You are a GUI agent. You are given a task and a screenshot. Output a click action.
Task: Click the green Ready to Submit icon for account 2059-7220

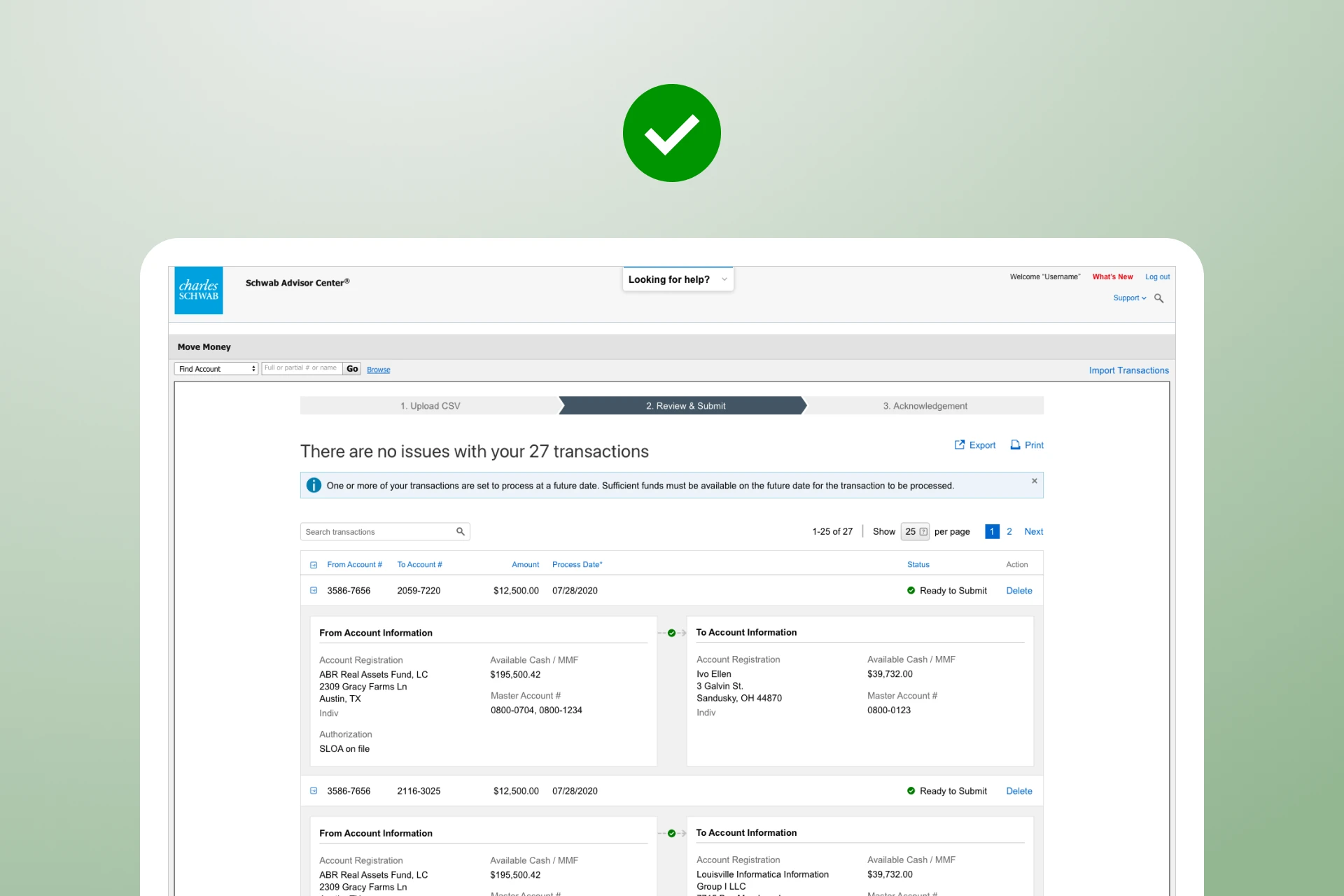pos(911,590)
